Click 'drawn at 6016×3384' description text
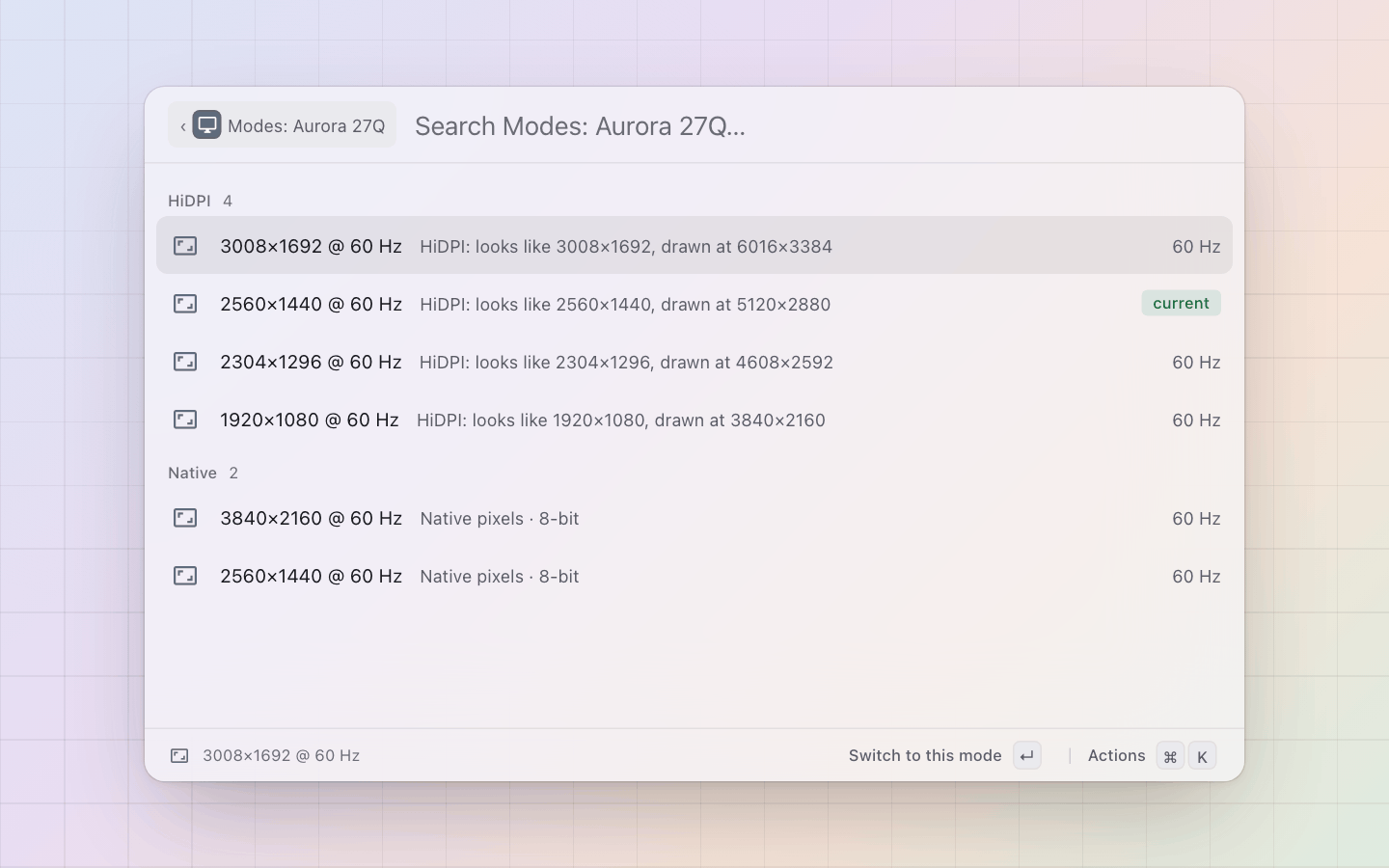 click(x=747, y=247)
